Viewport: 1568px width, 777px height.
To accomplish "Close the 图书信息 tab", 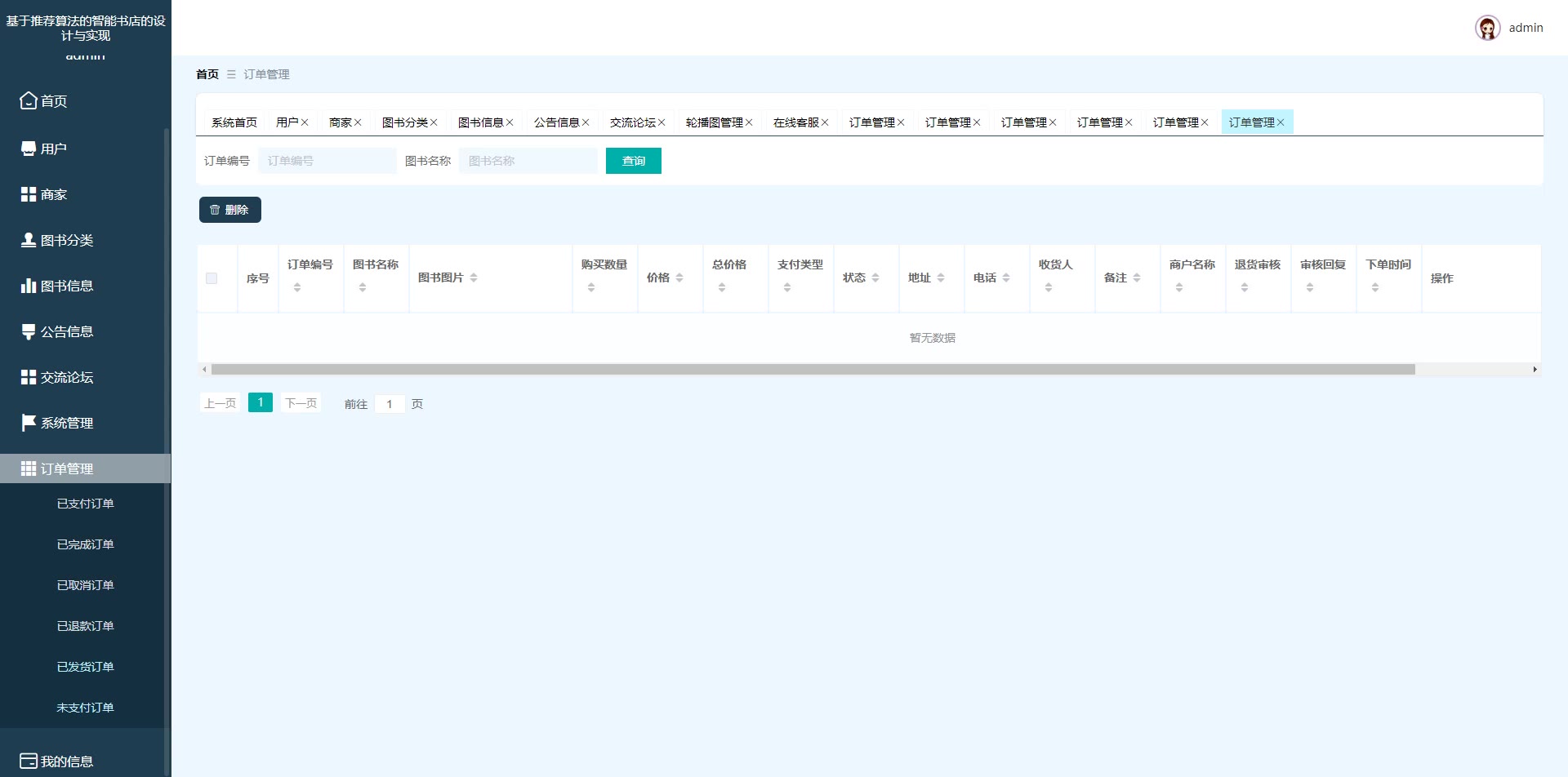I will [510, 122].
